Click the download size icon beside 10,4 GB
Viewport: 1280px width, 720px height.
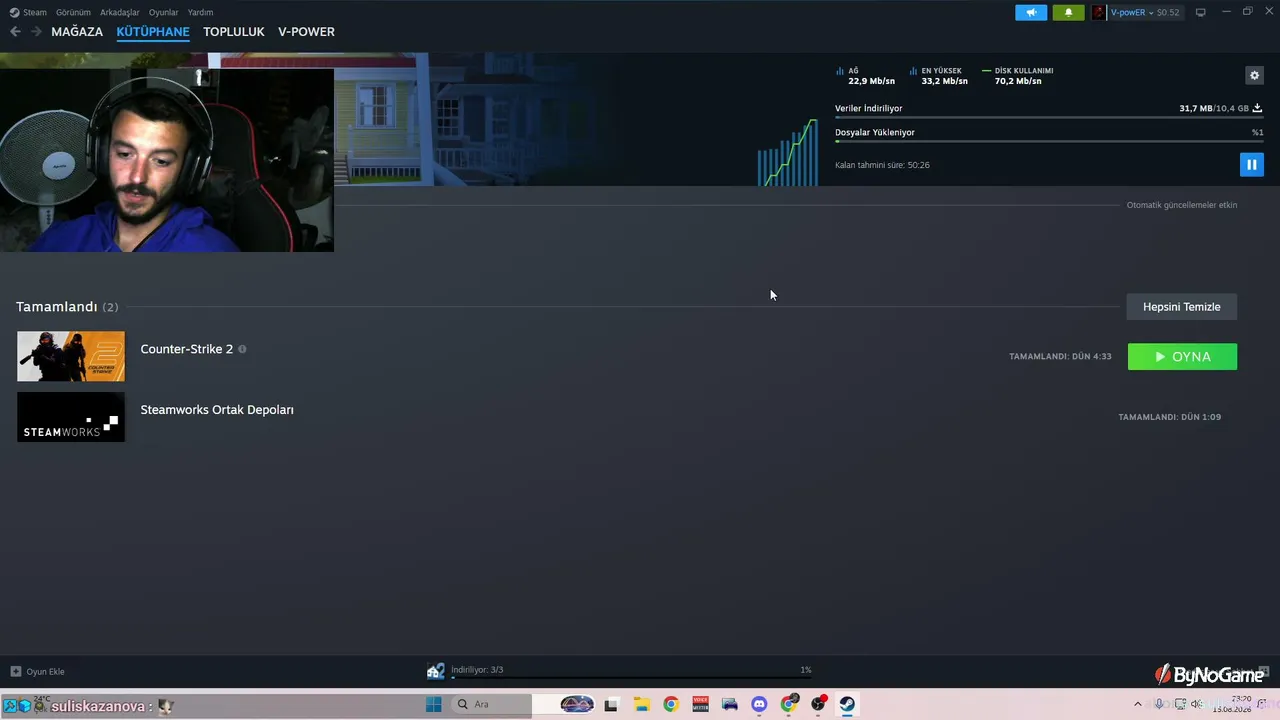1258,108
